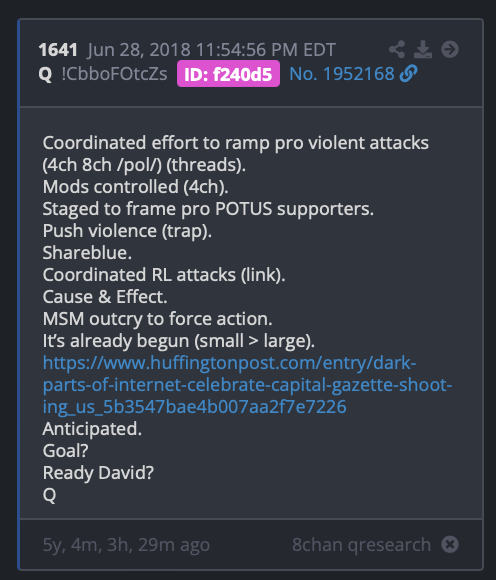
Task: Click the post number 1641
Action: point(58,50)
